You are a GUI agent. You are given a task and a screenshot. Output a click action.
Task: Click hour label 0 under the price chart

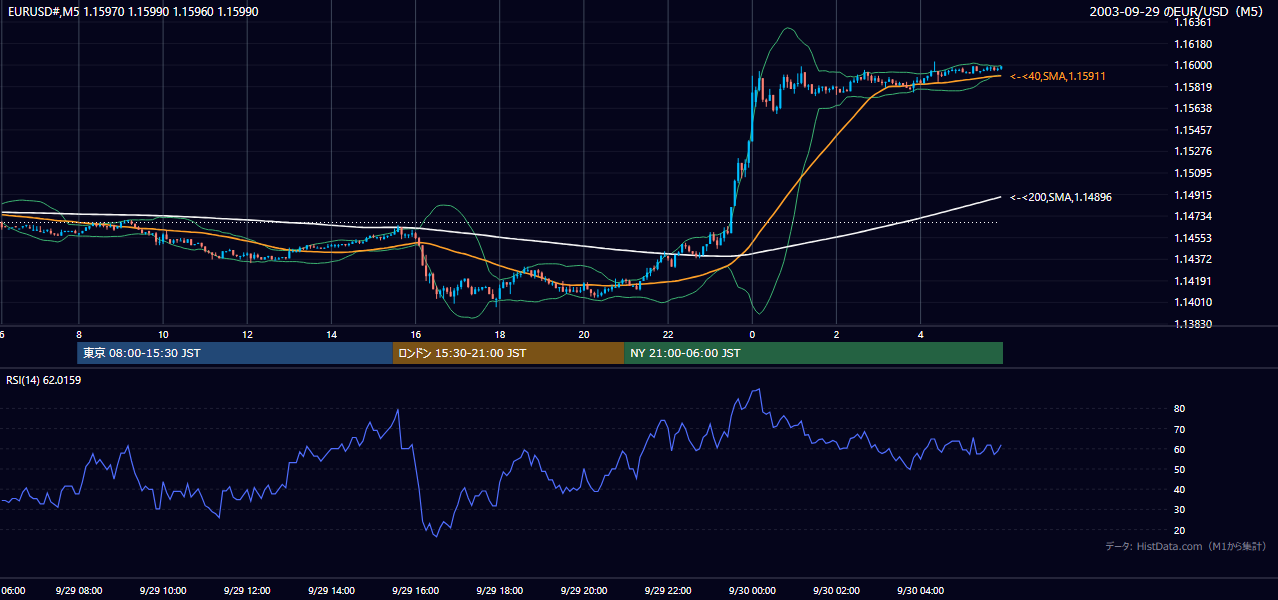click(752, 334)
